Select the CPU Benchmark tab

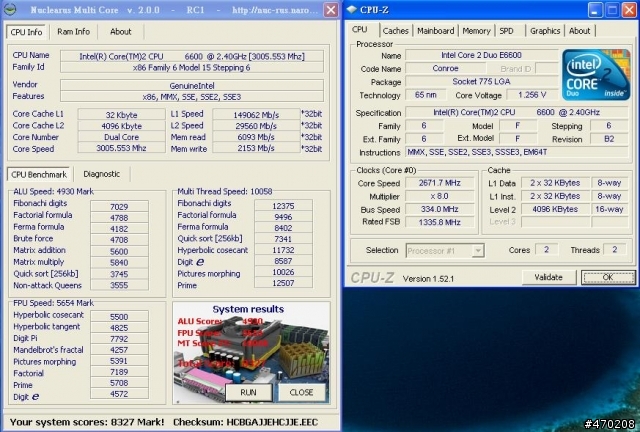pyautogui.click(x=39, y=174)
